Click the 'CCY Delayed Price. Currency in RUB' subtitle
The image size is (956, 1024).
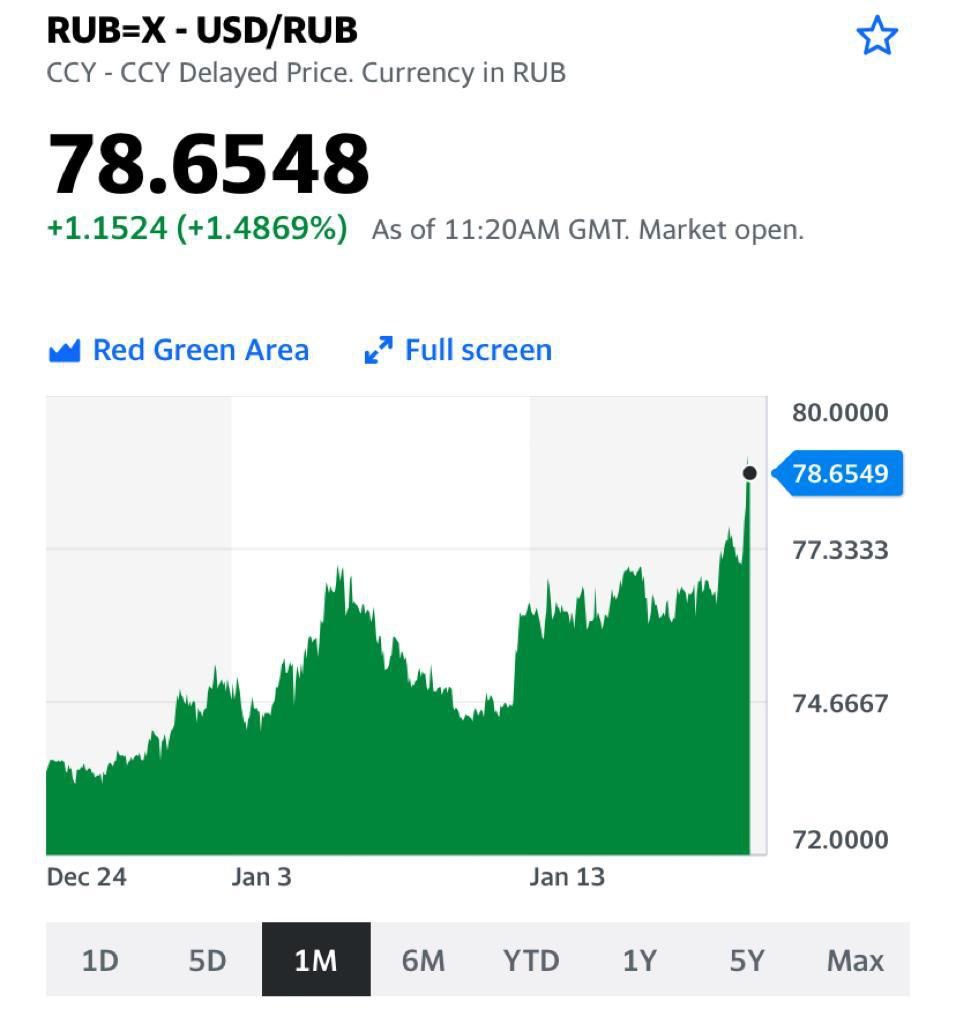(x=343, y=73)
